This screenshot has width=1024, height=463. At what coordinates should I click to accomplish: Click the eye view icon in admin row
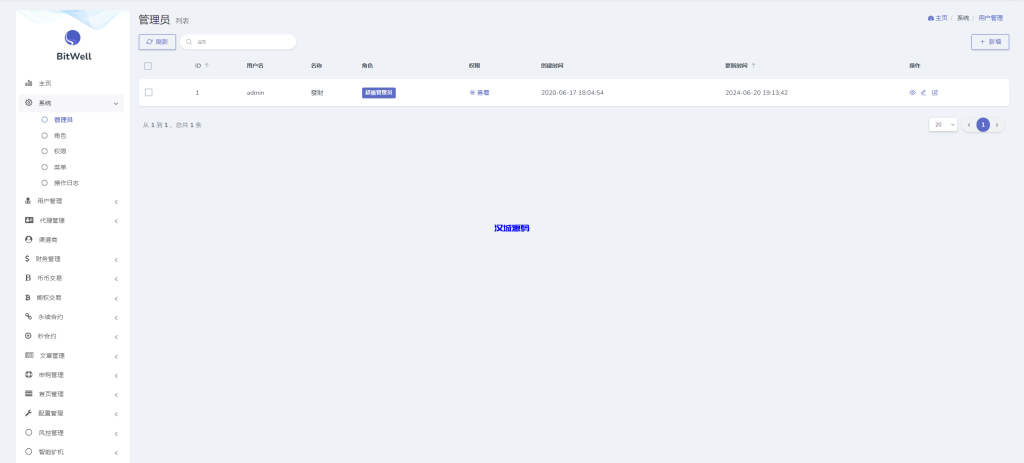point(912,92)
